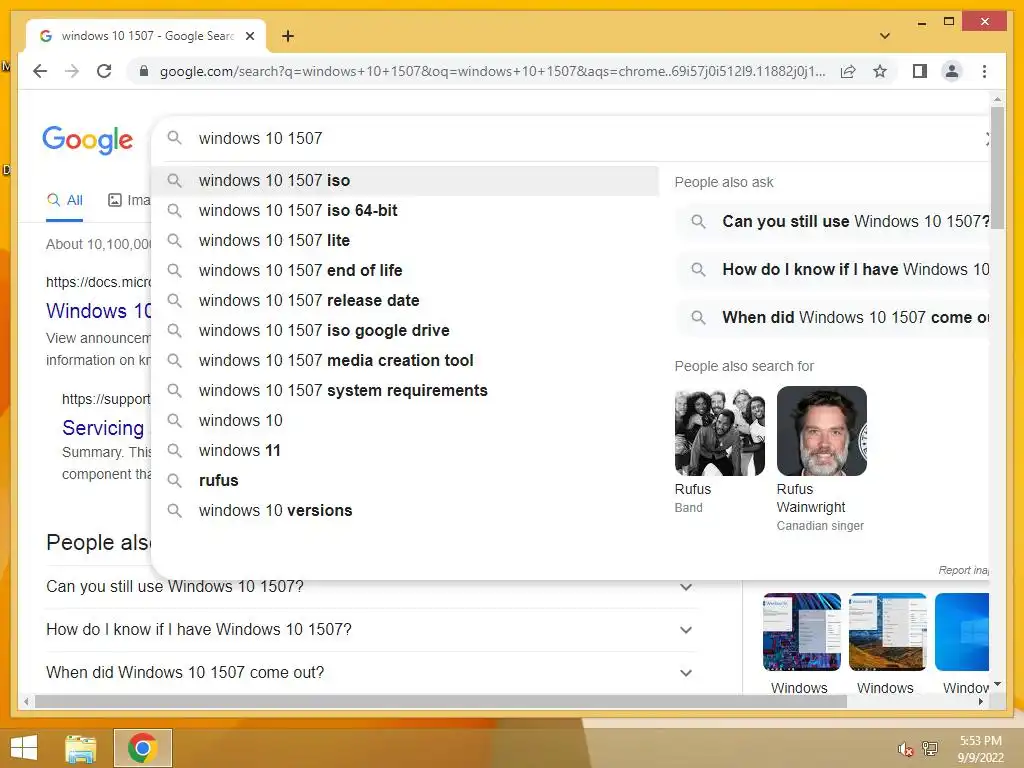Click the Chrome taskbar icon

(142, 748)
